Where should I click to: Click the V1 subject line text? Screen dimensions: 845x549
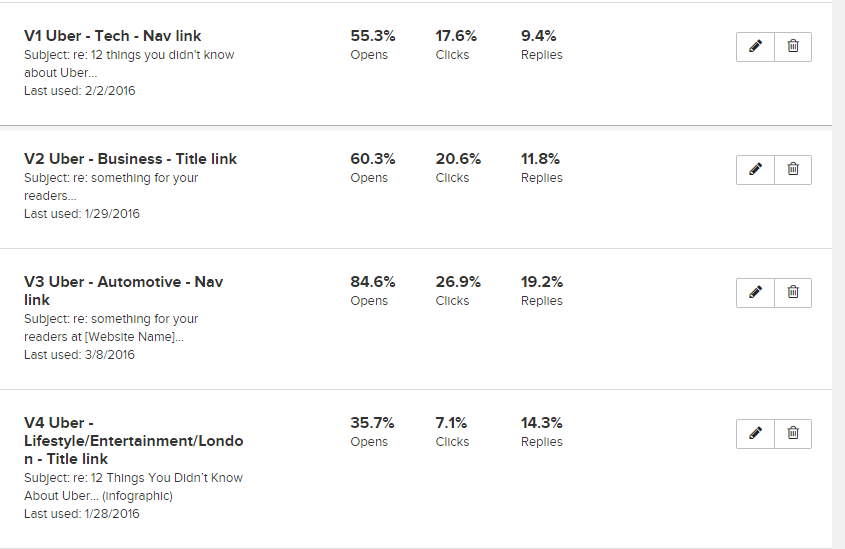(x=129, y=64)
